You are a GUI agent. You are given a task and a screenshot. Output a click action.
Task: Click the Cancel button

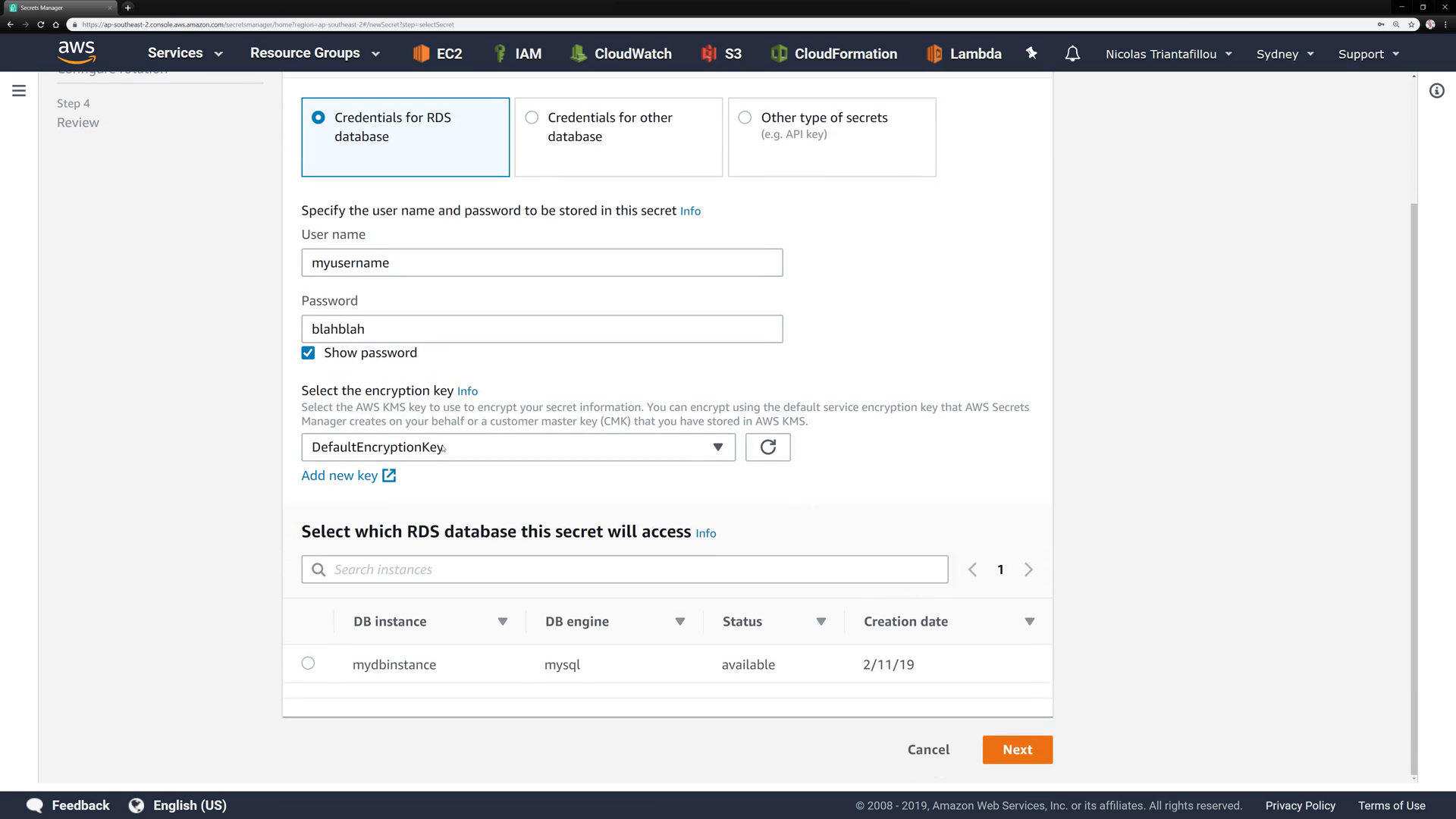928,750
